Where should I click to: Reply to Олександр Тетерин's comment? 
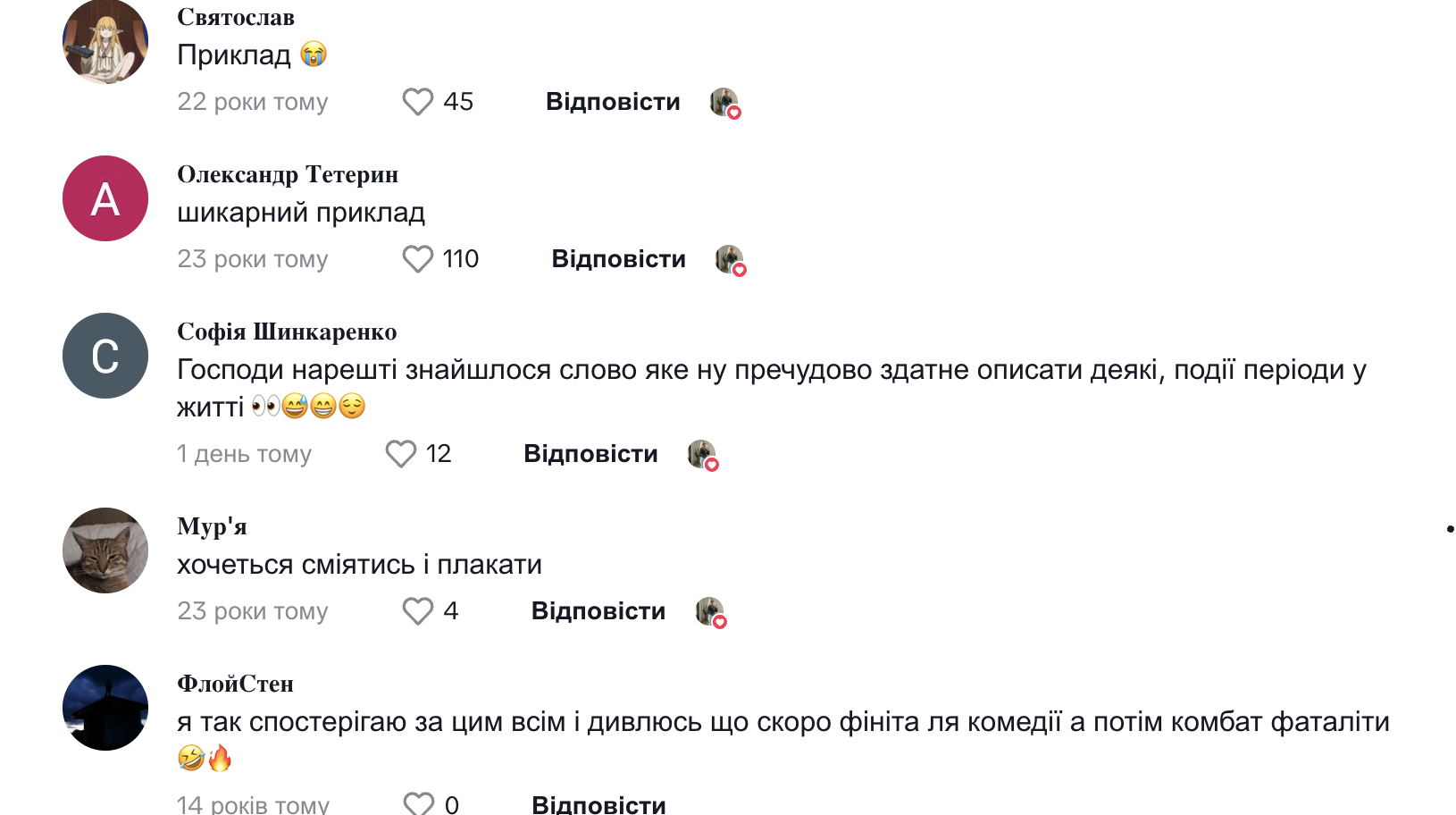click(x=618, y=259)
